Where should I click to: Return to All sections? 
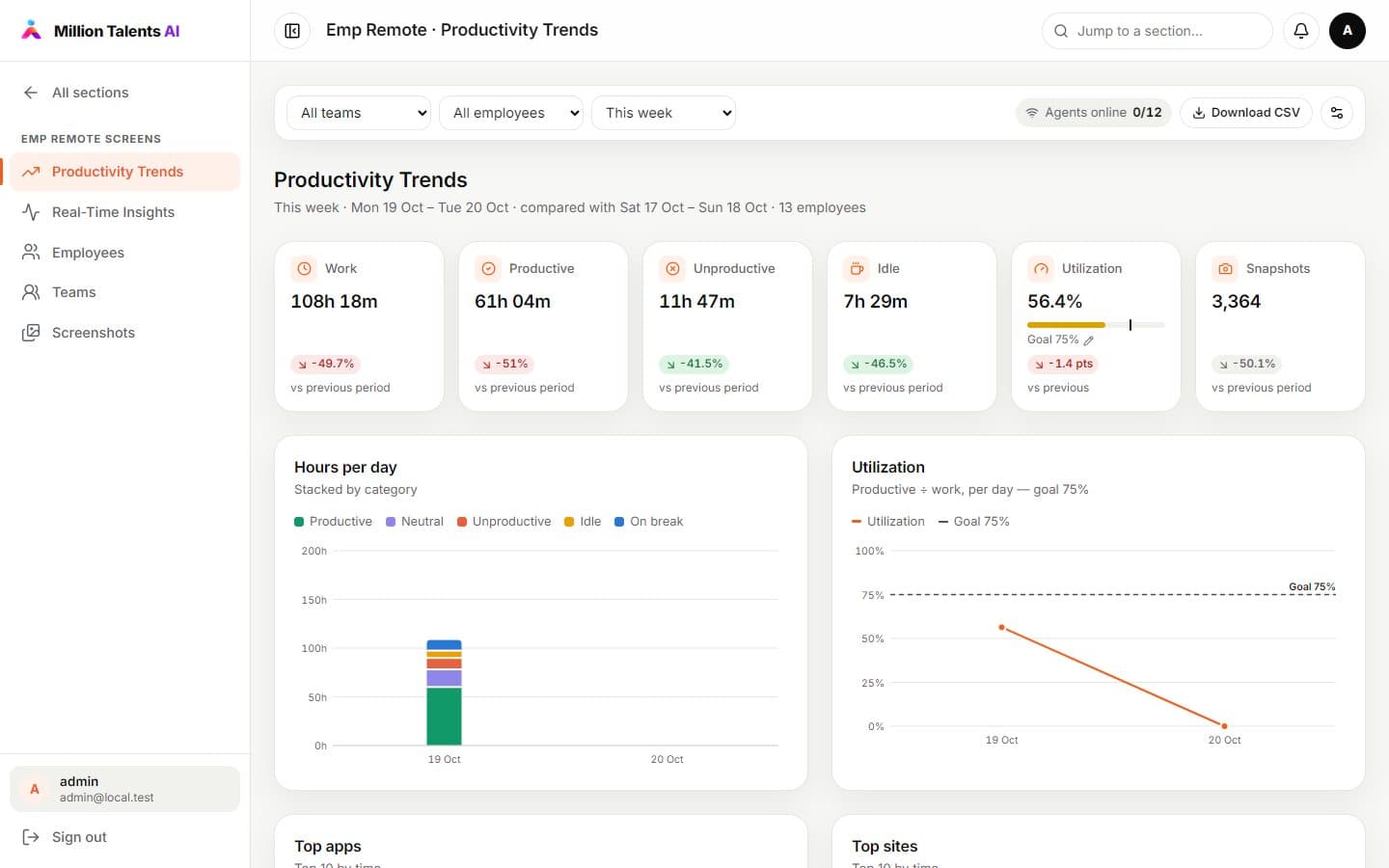(x=125, y=93)
